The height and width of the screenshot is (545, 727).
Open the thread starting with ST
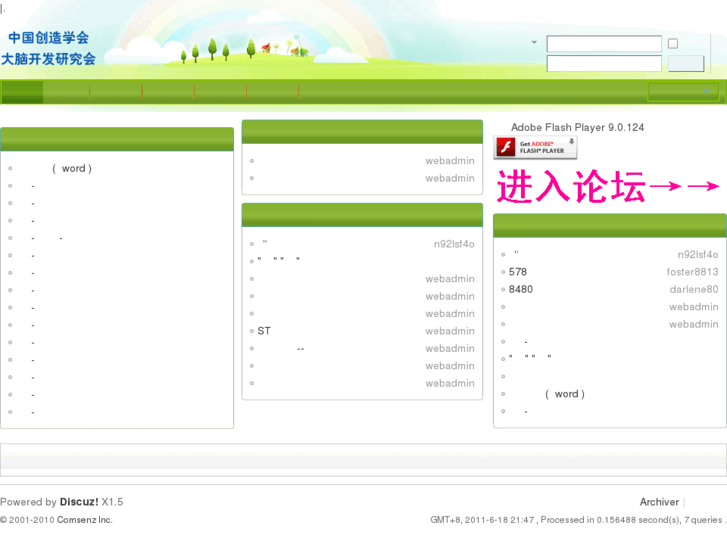[264, 331]
